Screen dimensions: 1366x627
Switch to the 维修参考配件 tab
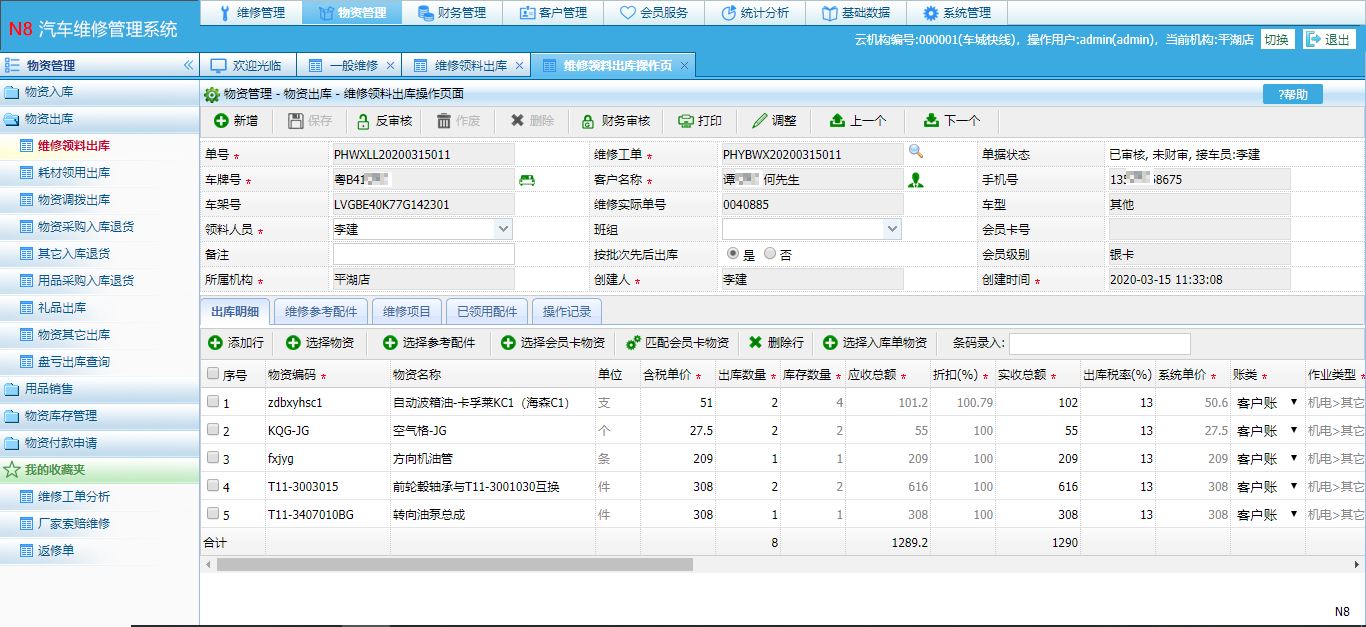[x=320, y=311]
